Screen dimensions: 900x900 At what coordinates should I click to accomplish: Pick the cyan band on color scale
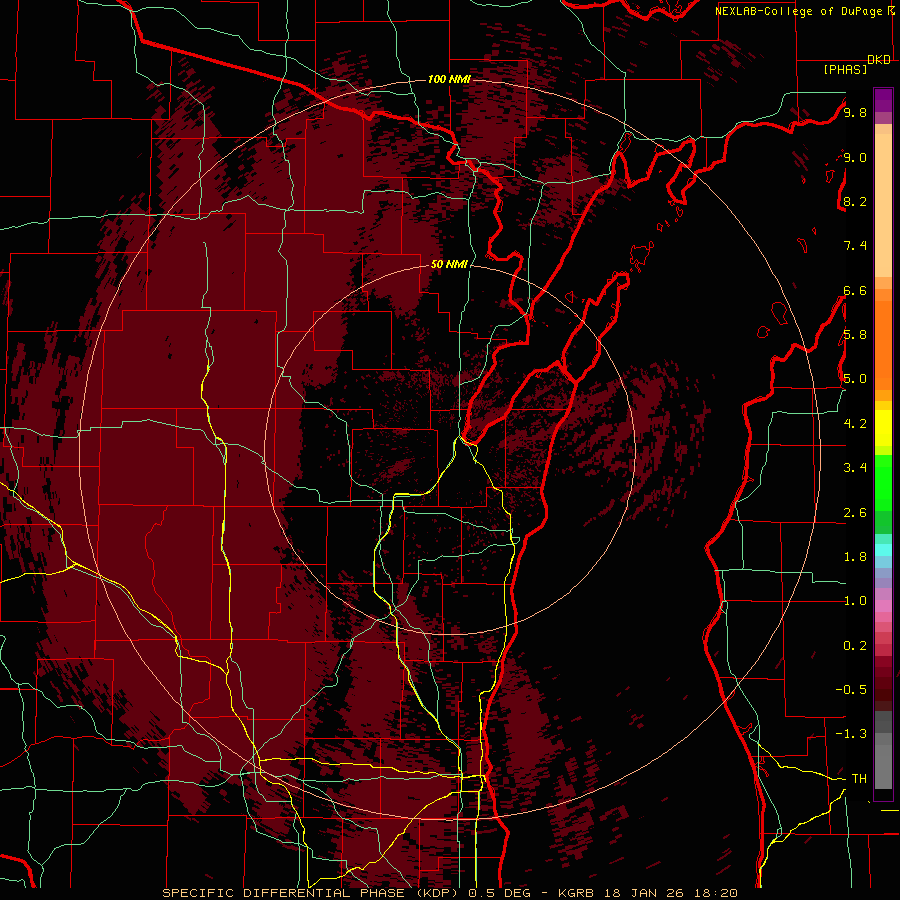(883, 550)
